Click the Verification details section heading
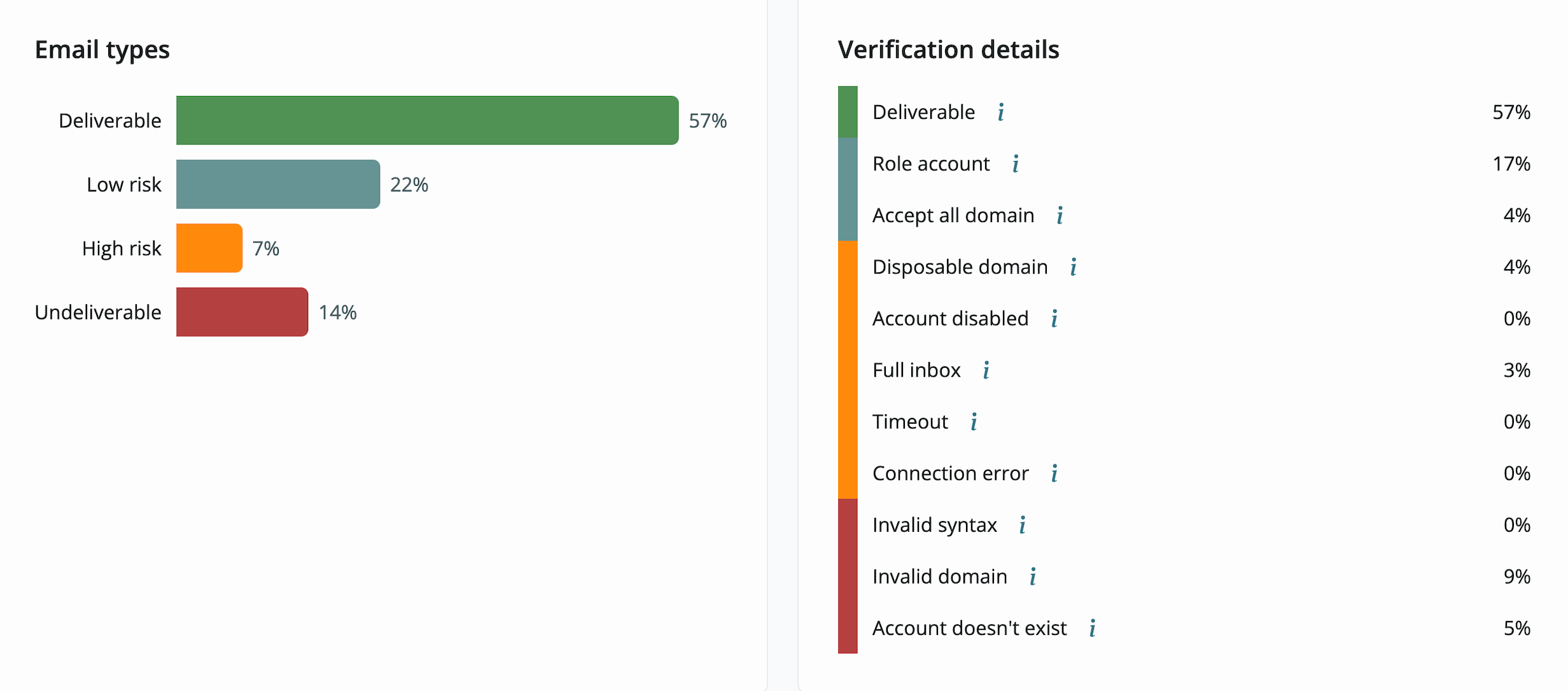Screen dimensions: 1568x691 (949, 50)
